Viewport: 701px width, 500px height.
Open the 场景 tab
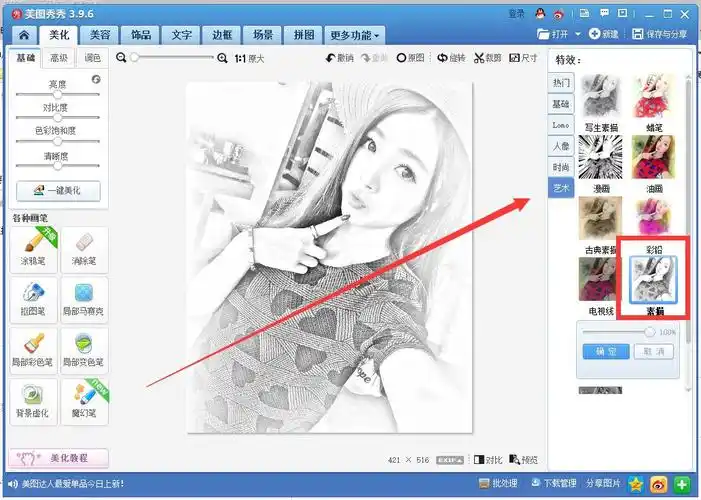pyautogui.click(x=263, y=35)
